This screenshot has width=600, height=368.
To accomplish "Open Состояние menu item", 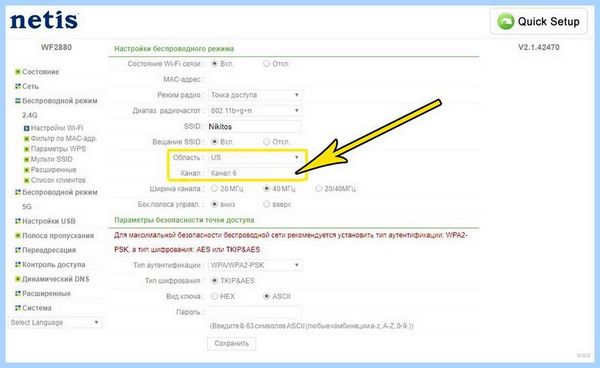I will 41,72.
